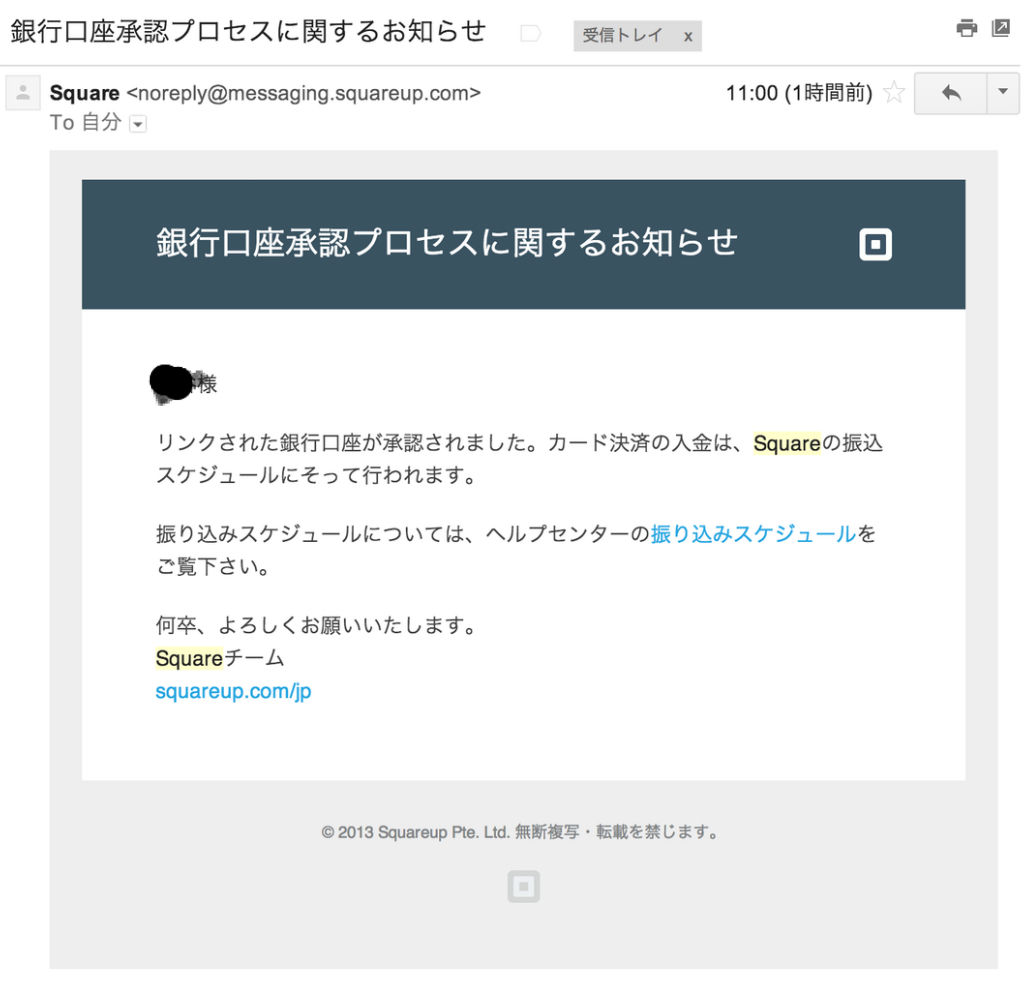The image size is (1024, 991).
Task: Open the squareup.com/jp link
Action: coord(233,691)
